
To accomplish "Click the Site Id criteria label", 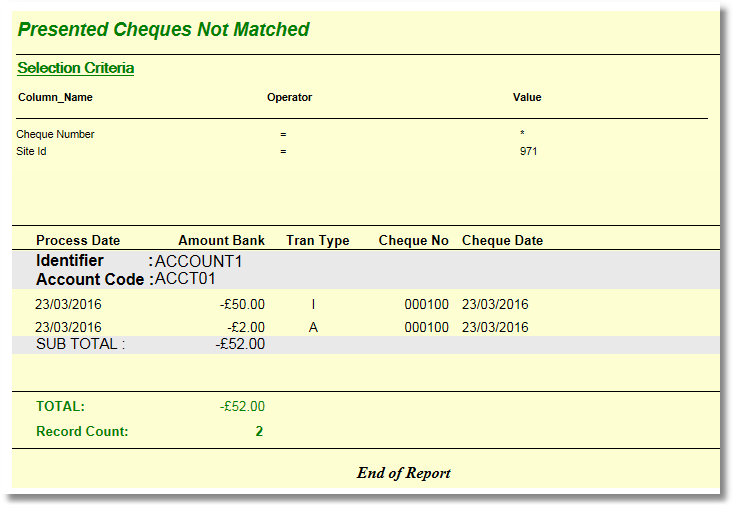I will 31,152.
